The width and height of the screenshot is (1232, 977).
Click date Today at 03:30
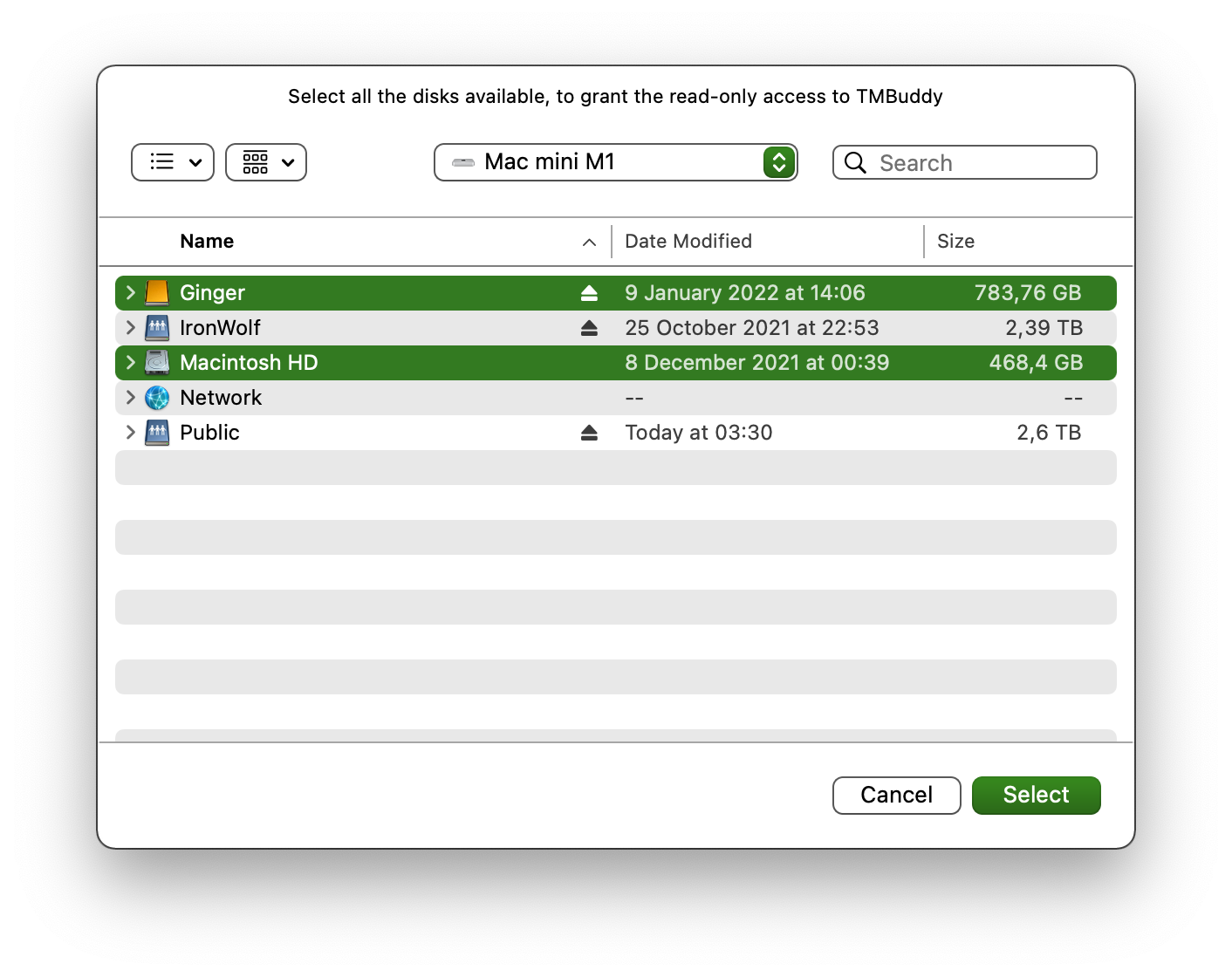tap(699, 433)
